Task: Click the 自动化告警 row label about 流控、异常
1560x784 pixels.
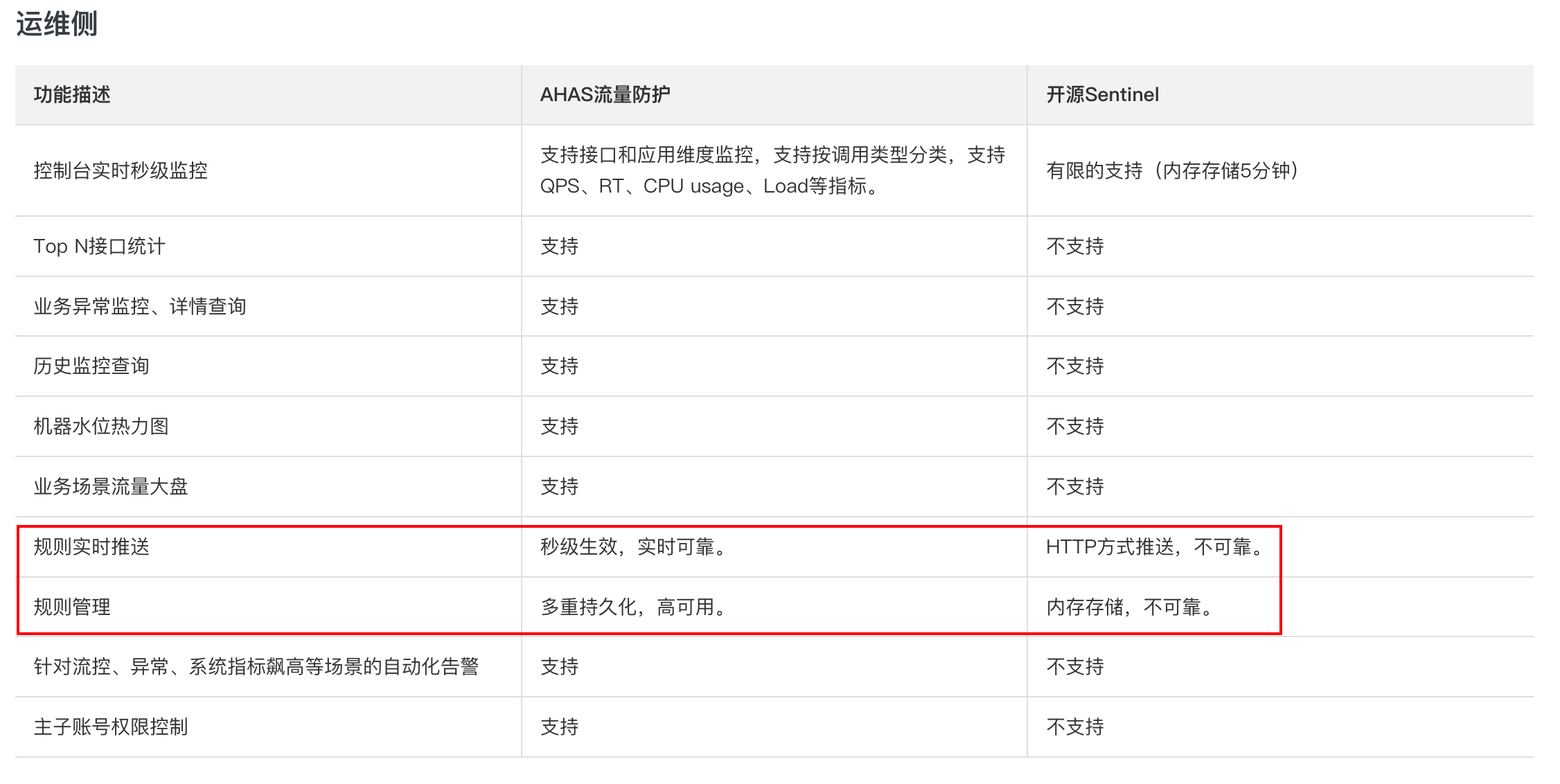Action: click(256, 666)
